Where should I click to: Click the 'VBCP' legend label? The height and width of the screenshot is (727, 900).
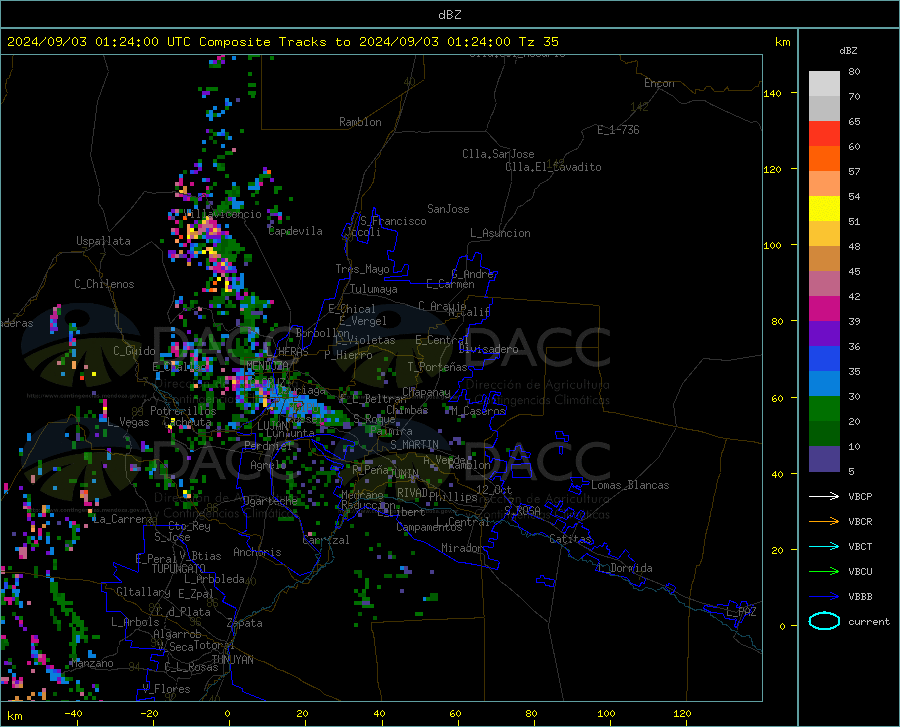[860, 496]
